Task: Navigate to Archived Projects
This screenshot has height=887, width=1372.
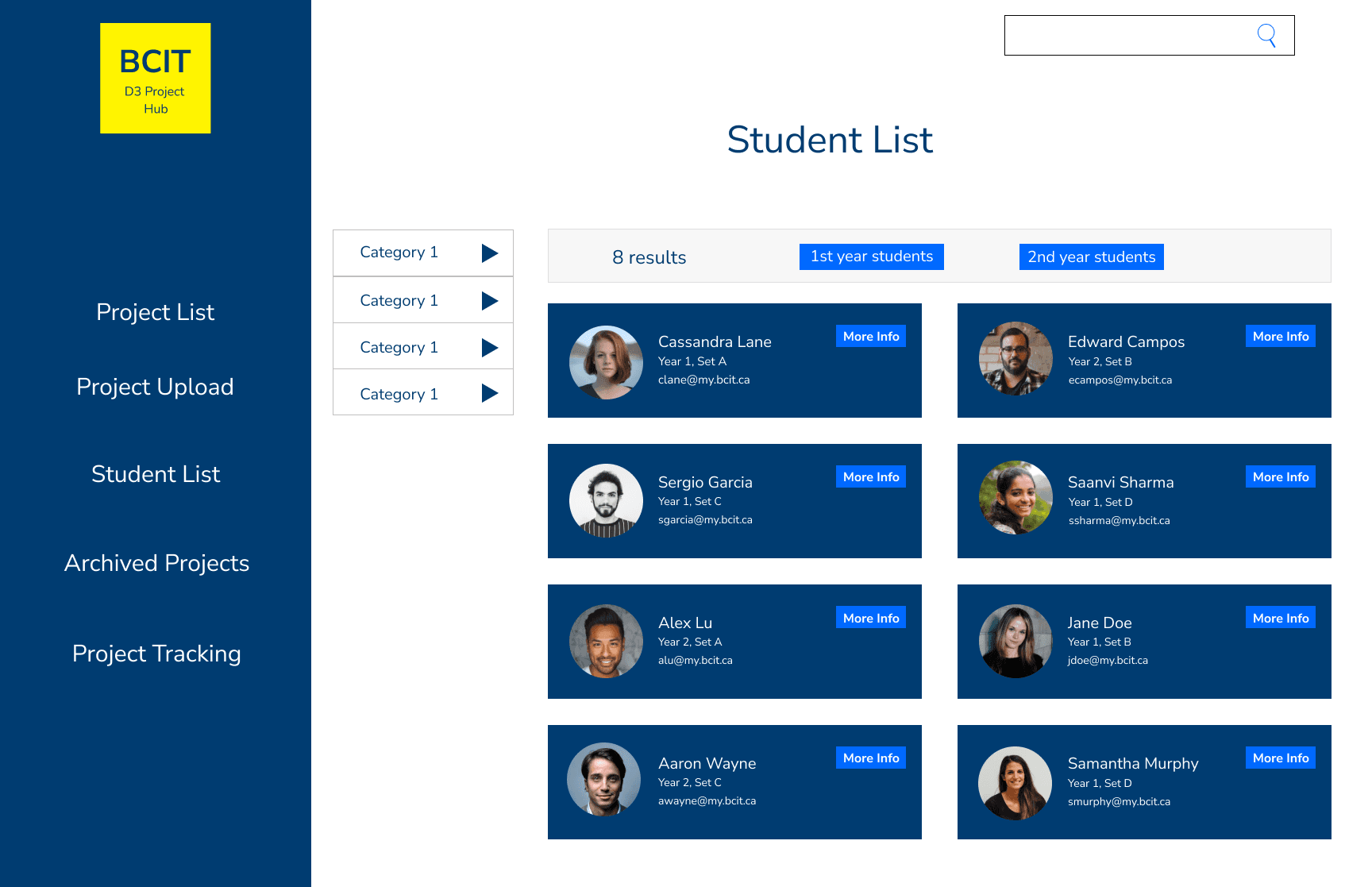Action: 156,563
